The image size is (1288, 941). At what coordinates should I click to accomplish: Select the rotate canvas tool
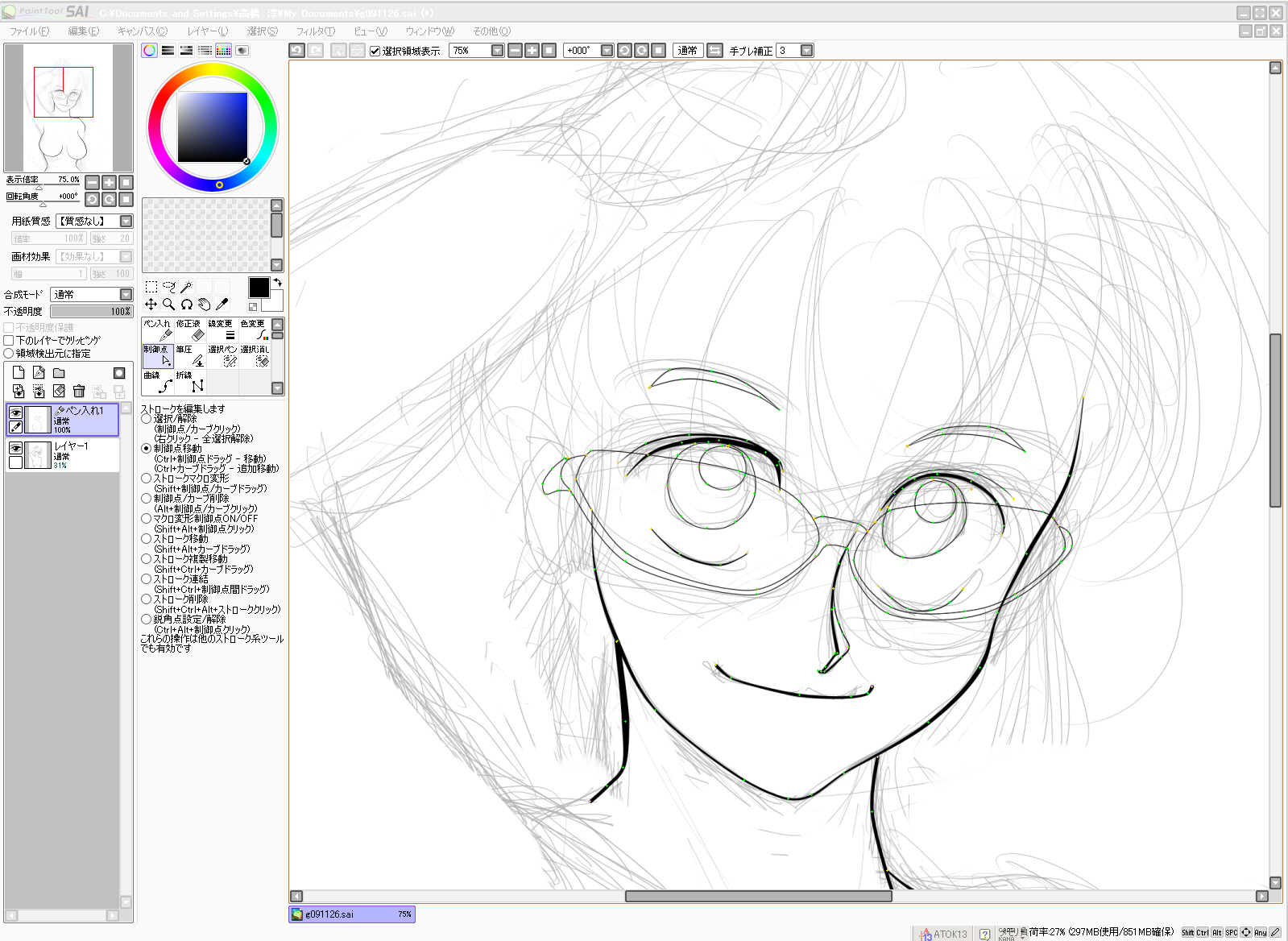pyautogui.click(x=186, y=305)
